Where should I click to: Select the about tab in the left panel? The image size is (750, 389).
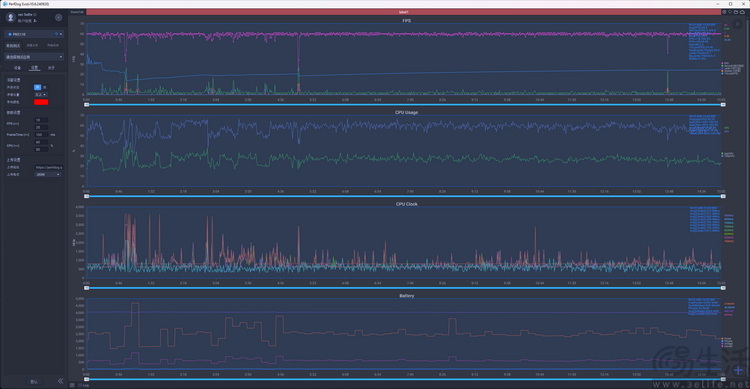51,68
